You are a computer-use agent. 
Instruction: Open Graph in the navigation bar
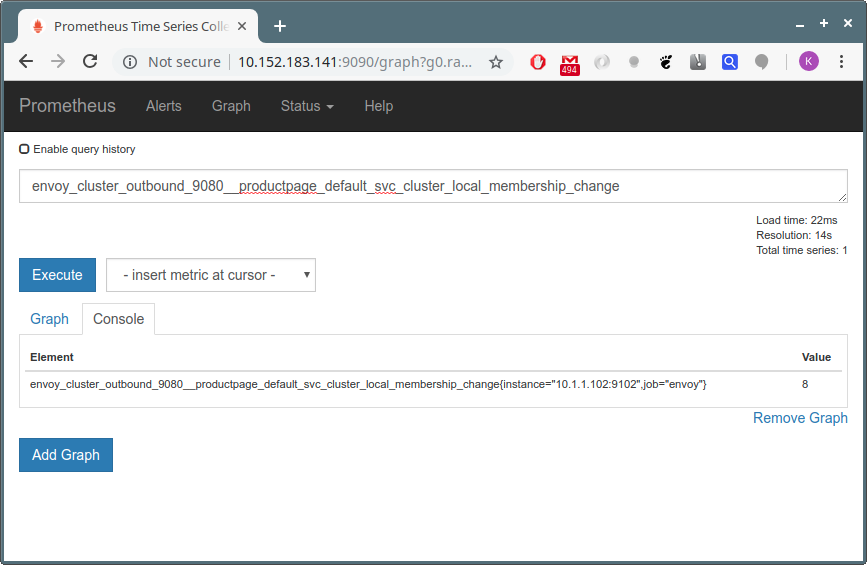click(x=231, y=106)
